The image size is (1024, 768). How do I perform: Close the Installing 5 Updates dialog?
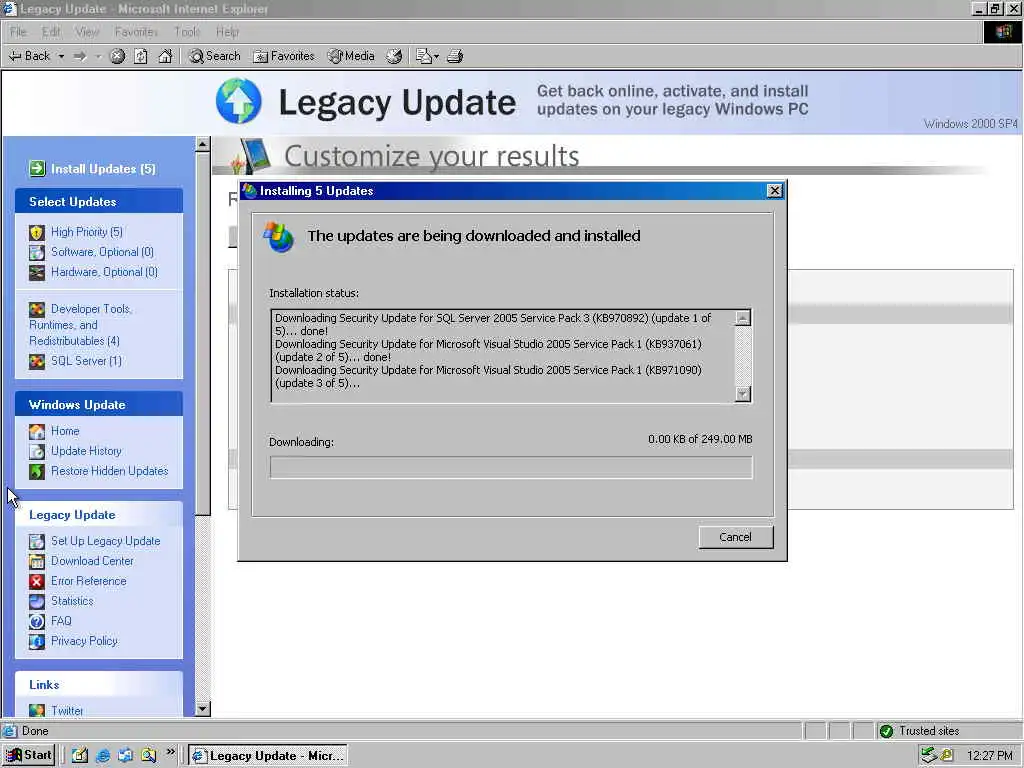[775, 191]
